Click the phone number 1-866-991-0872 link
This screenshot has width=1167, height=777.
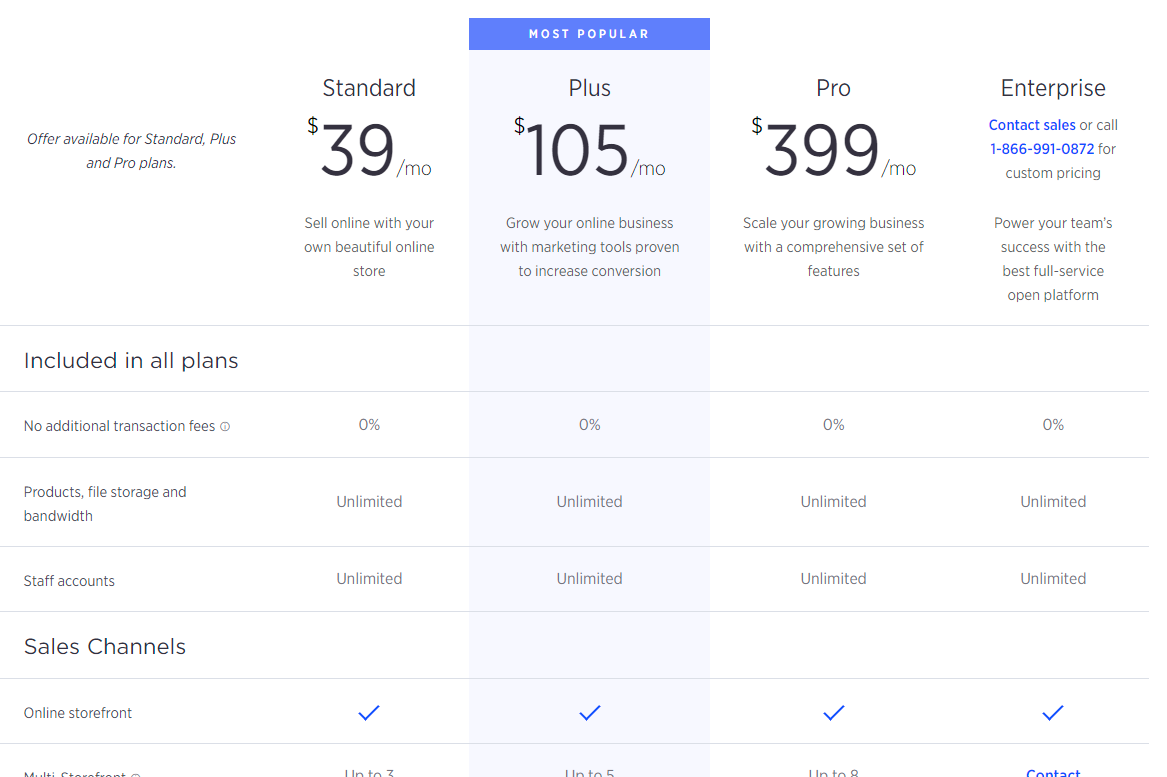pos(1042,149)
